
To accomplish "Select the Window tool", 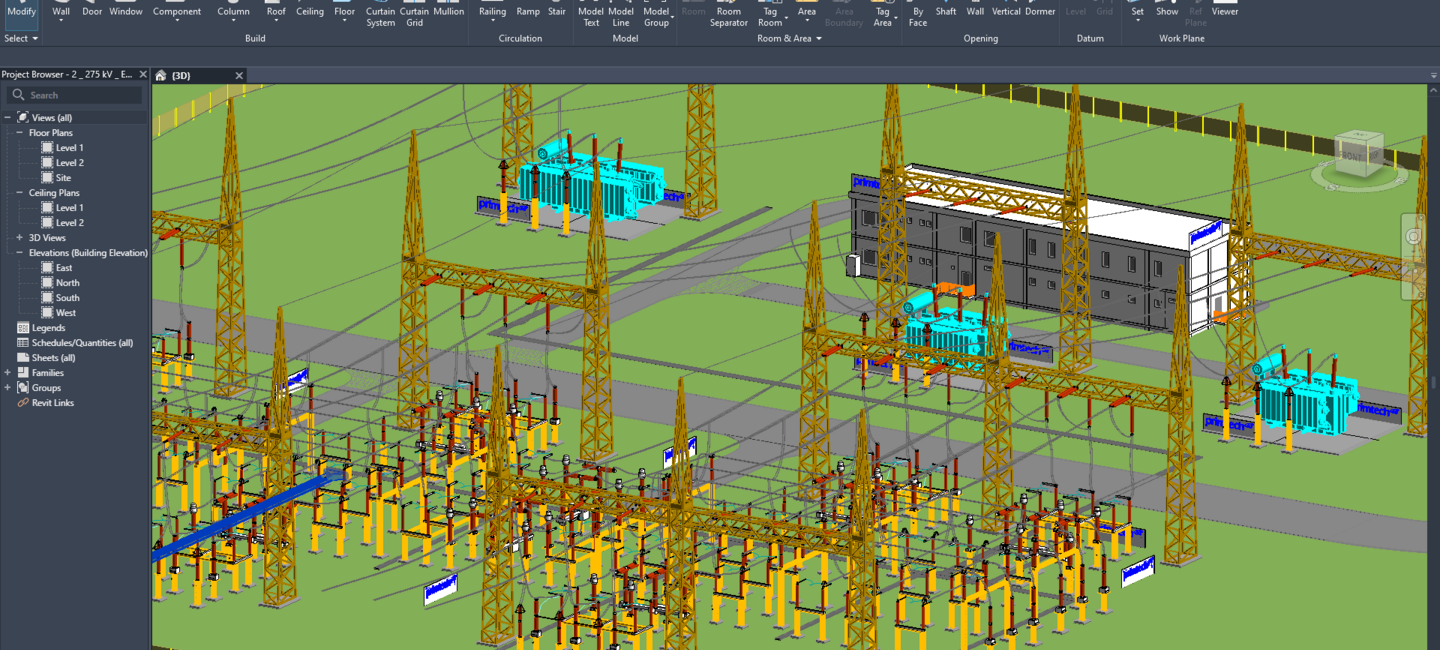I will (125, 11).
